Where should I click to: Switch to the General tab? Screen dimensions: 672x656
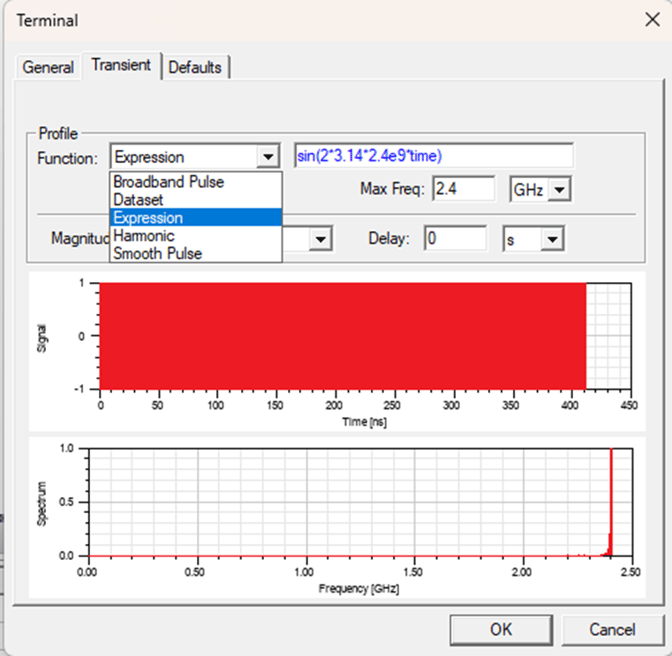(x=48, y=67)
